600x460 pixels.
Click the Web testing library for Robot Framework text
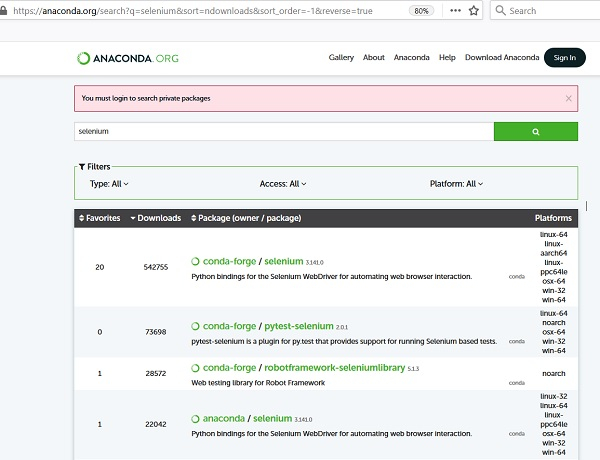click(258, 383)
